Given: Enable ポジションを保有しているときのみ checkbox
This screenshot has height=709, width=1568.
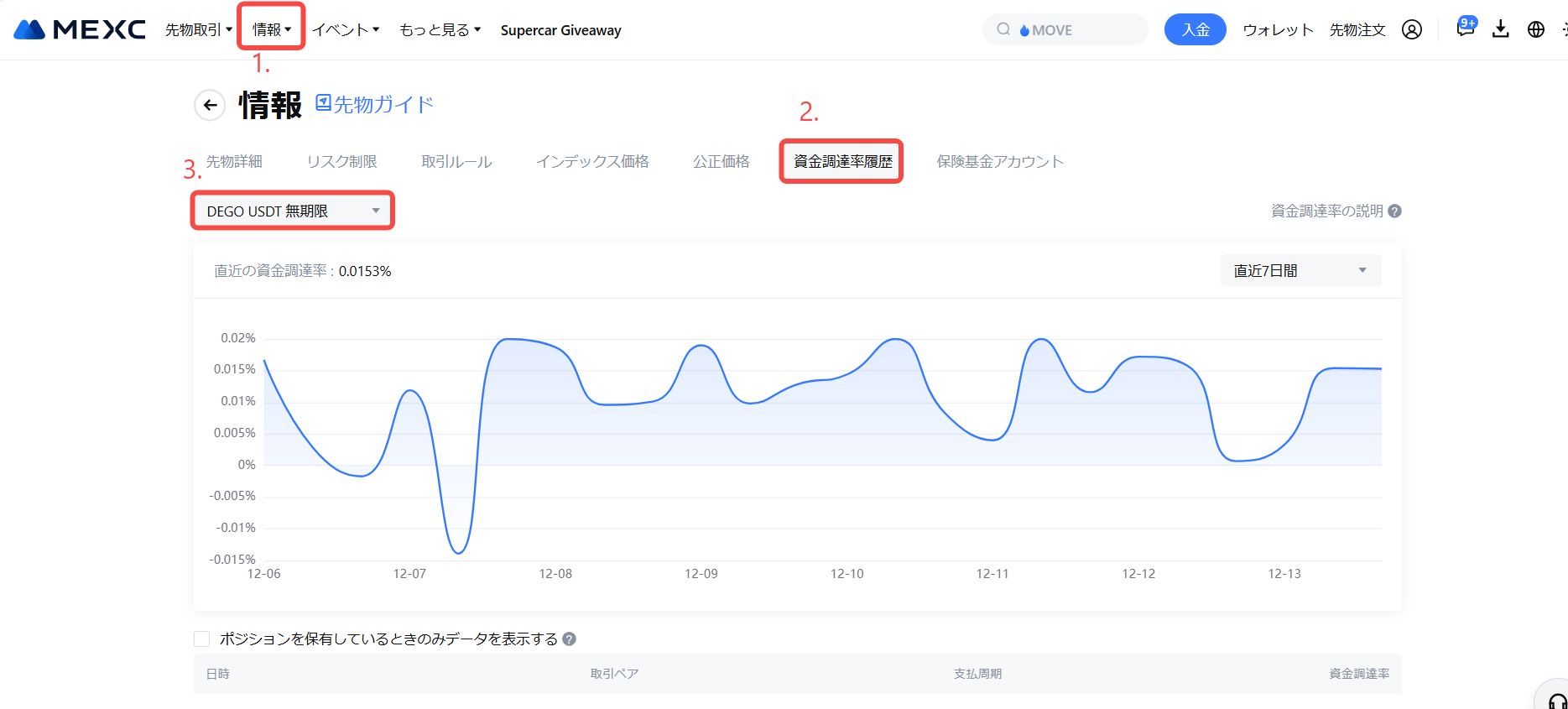Looking at the screenshot, I should point(202,639).
